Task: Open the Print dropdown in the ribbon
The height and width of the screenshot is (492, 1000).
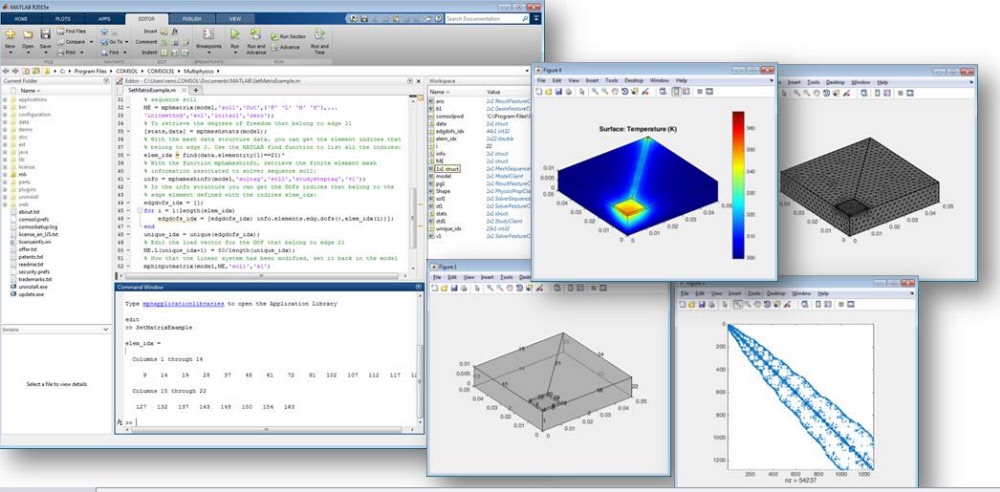Action: point(82,52)
